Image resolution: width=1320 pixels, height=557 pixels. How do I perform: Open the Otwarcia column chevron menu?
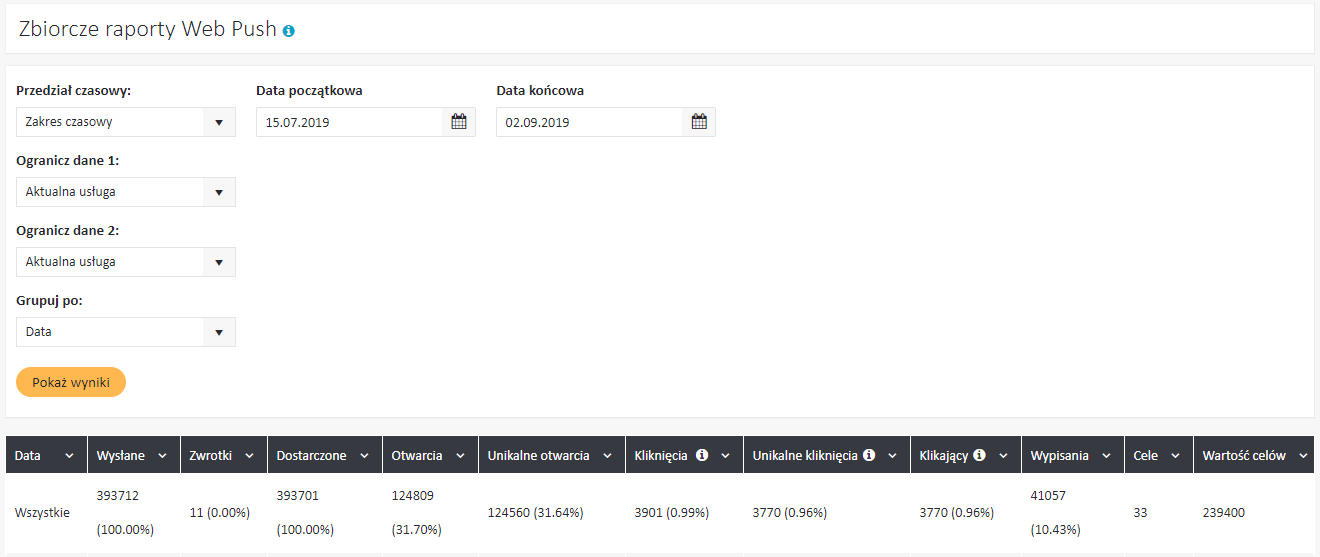coord(461,456)
